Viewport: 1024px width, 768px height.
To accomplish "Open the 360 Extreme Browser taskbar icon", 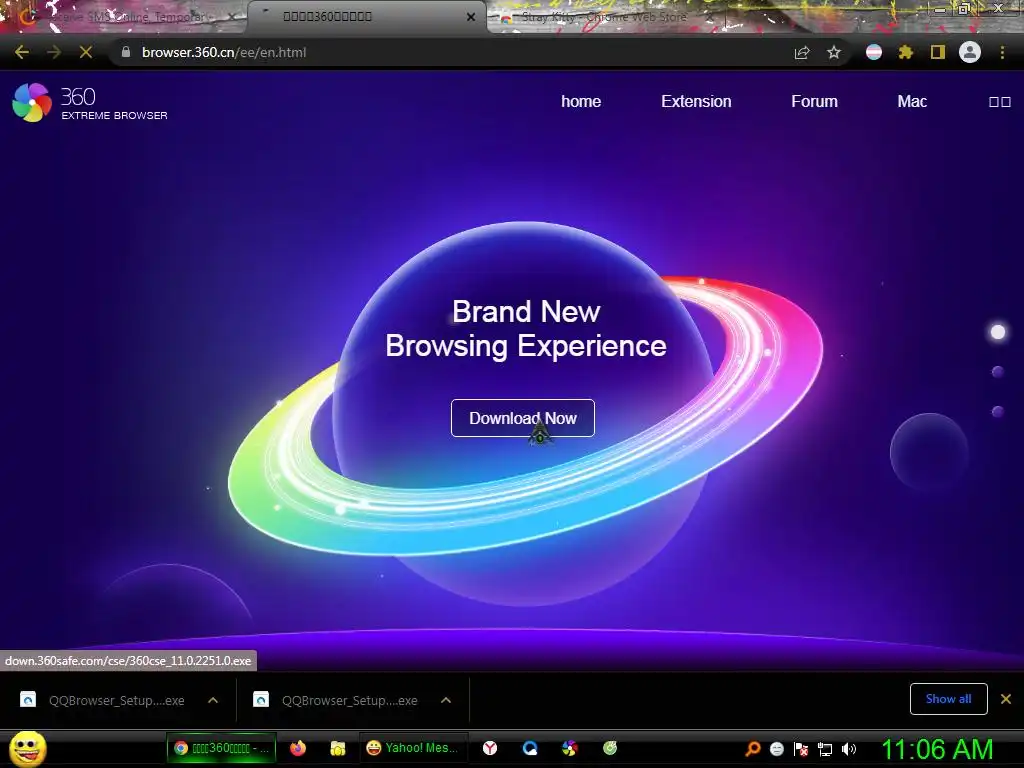I will [569, 748].
